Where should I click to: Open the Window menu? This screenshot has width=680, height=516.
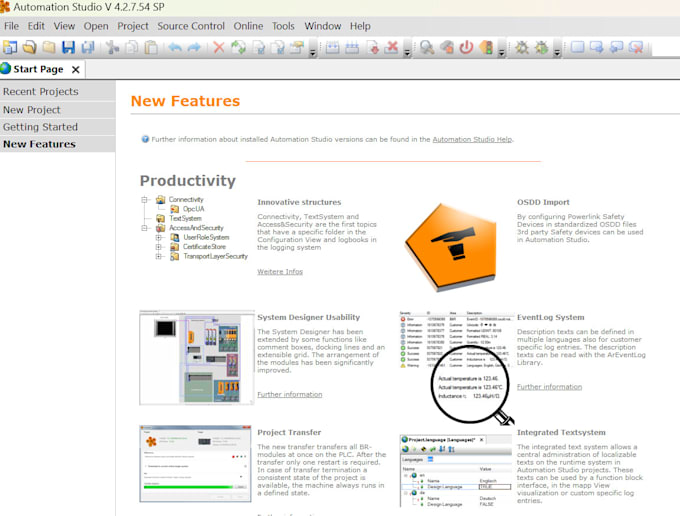pos(323,26)
